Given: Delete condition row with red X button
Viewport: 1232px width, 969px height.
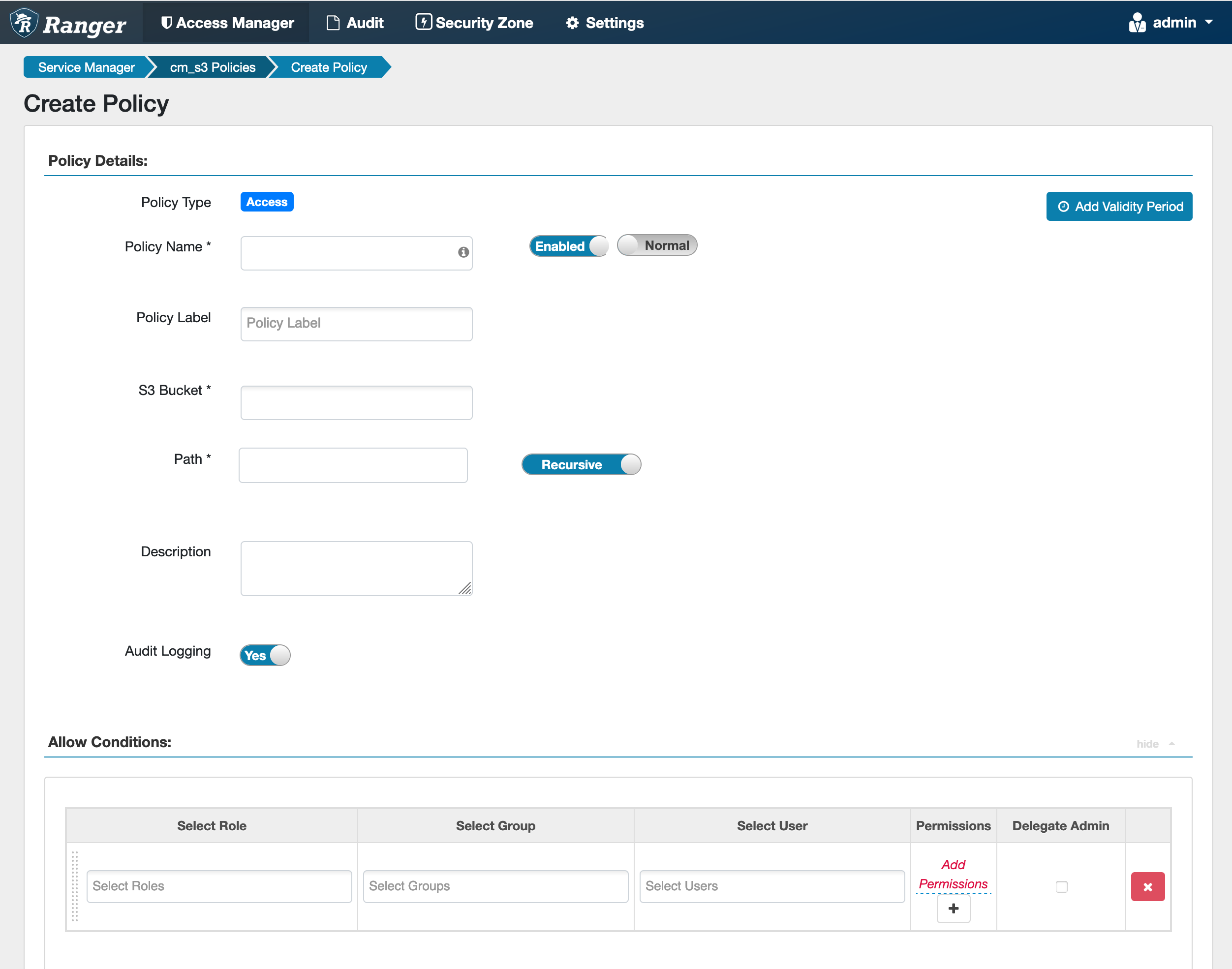Looking at the screenshot, I should pyautogui.click(x=1147, y=886).
